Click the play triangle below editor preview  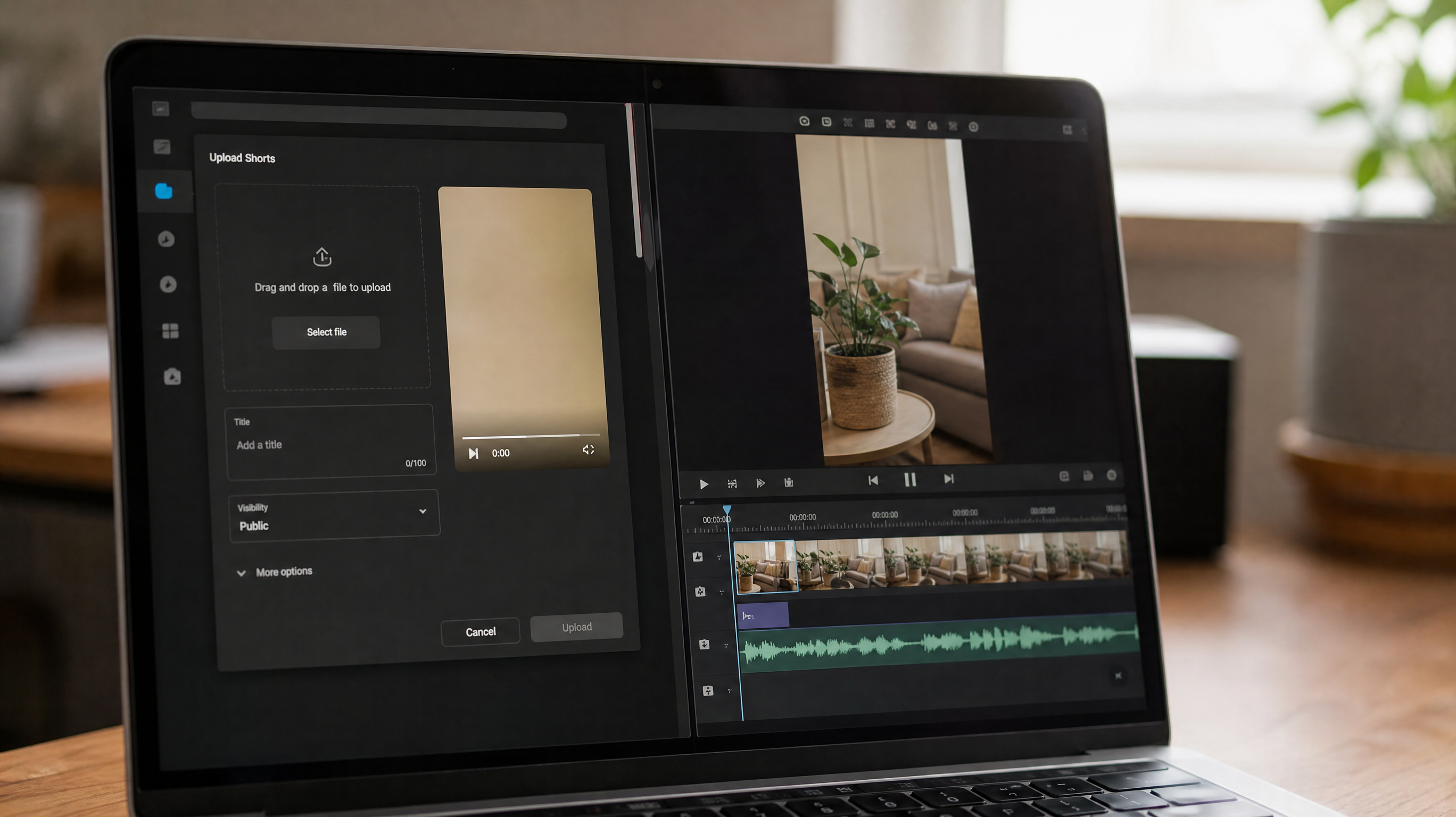(x=704, y=484)
